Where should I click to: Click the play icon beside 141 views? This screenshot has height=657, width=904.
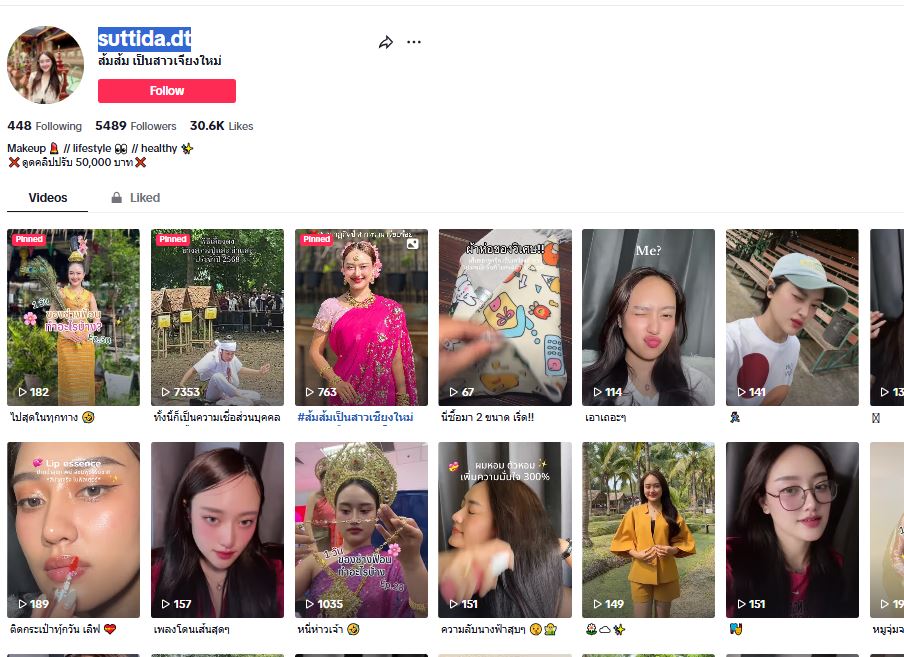741,392
